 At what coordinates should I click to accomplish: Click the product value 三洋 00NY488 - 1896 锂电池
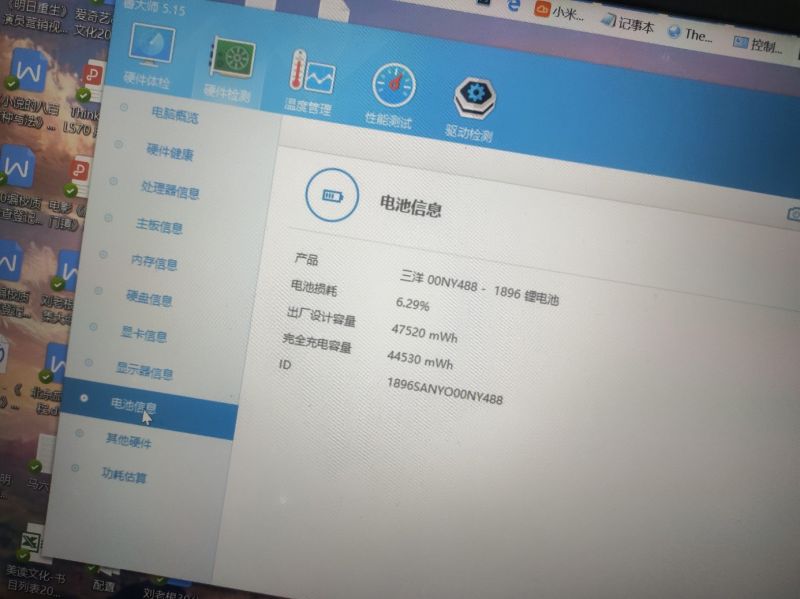[480, 288]
